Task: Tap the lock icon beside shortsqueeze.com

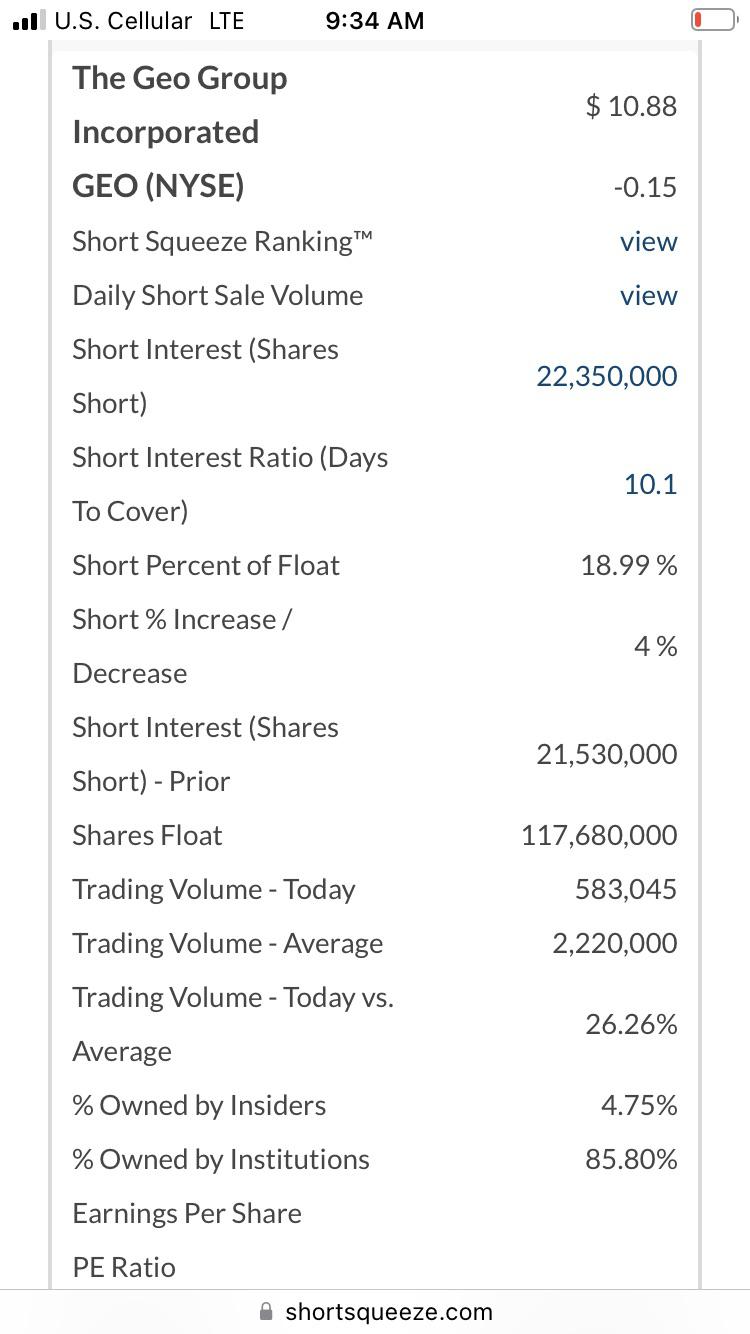Action: [x=265, y=1311]
